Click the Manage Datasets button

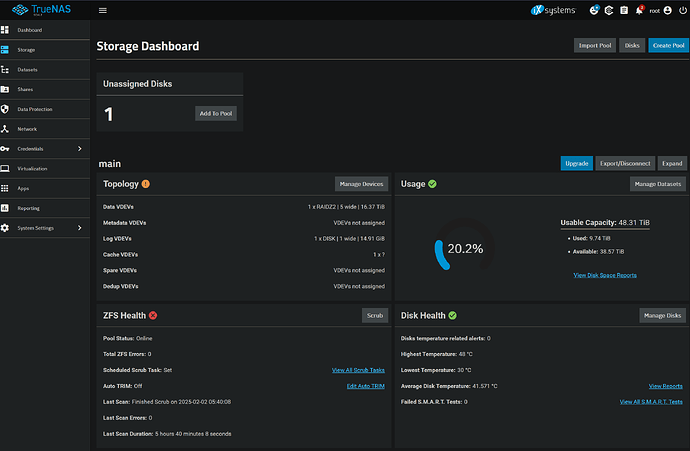(657, 184)
